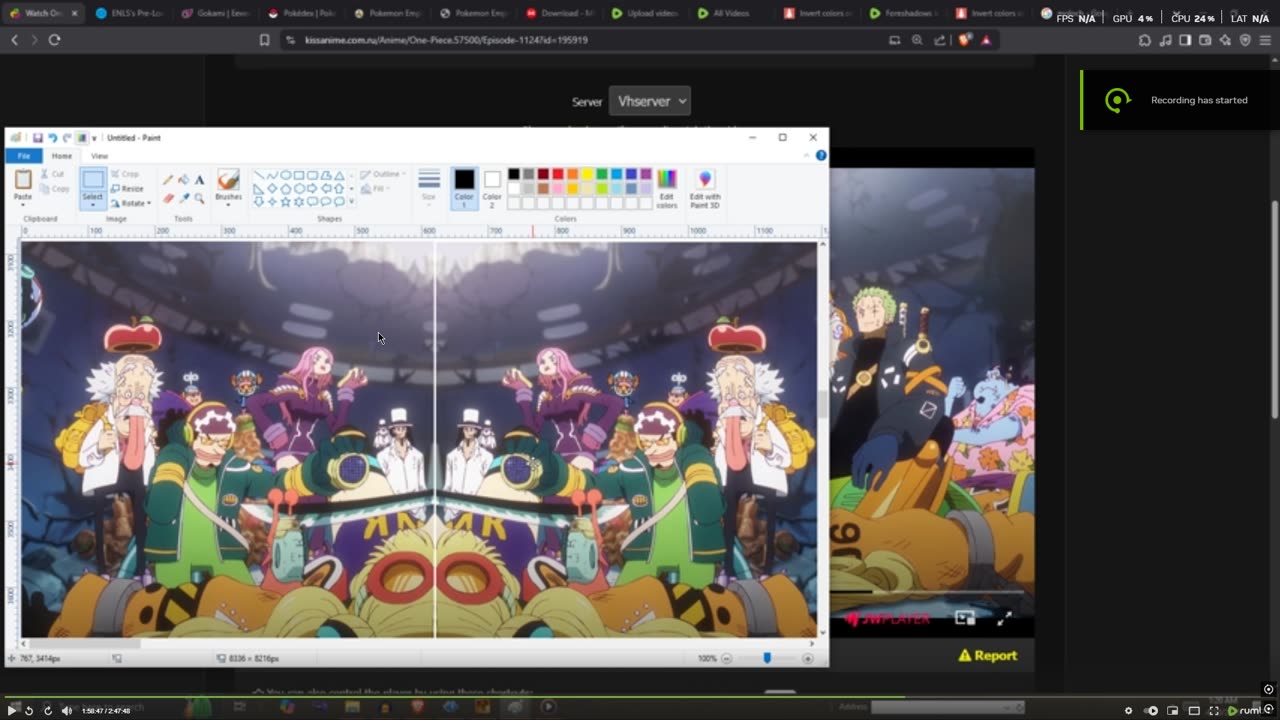Select the Fill with color bucket tool
The width and height of the screenshot is (1280, 720).
183,180
